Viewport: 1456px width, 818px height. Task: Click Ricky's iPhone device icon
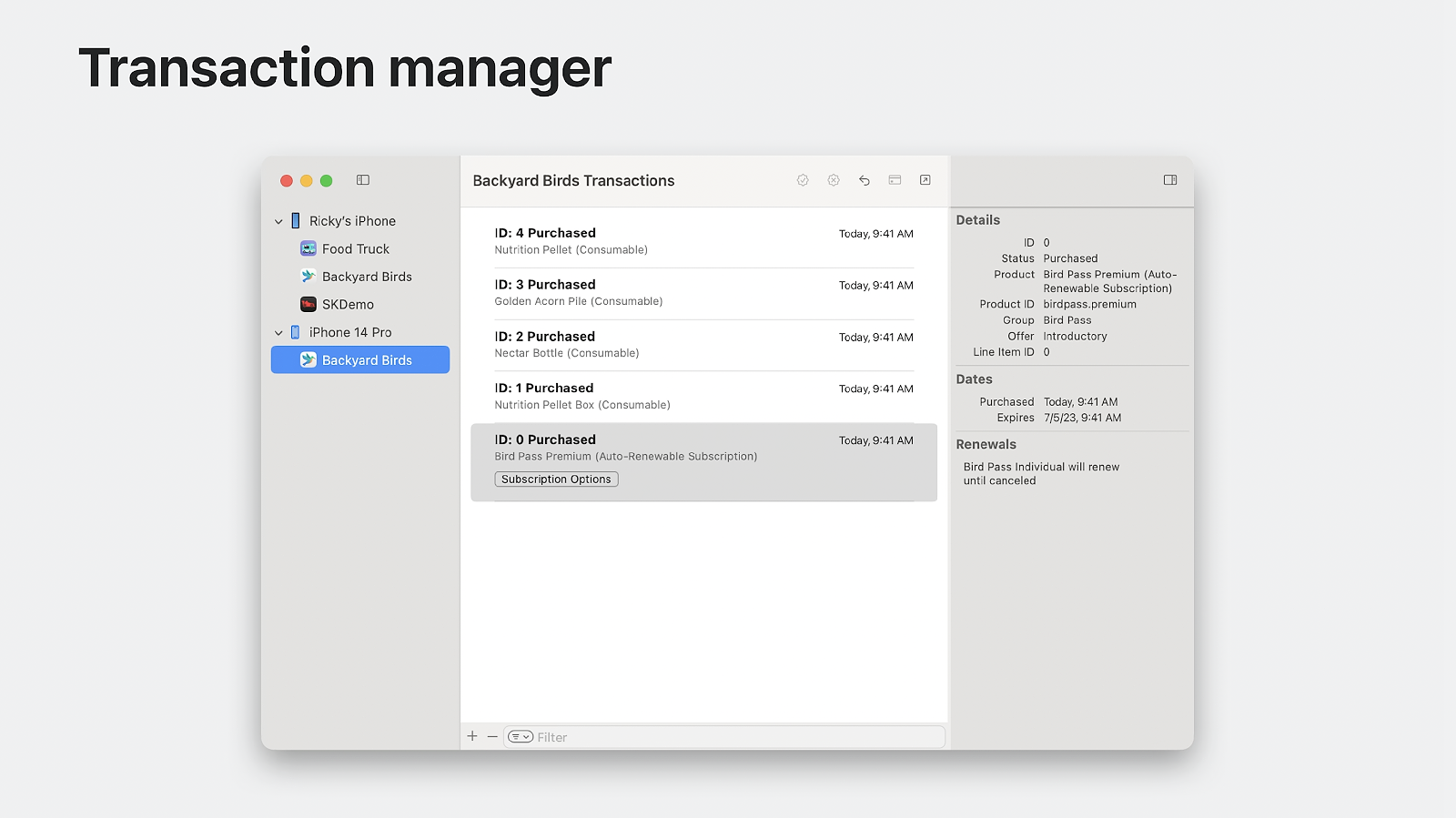[x=296, y=220]
